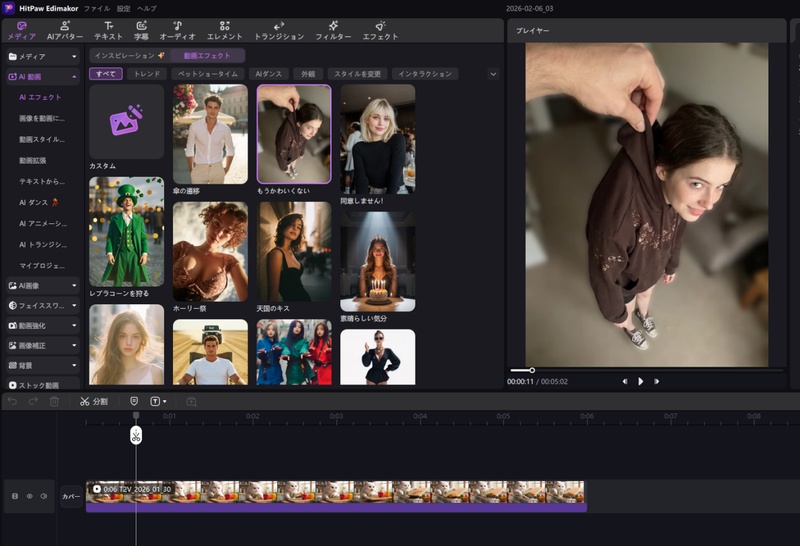Open the フィルター panel
The image size is (800, 546).
pos(333,30)
